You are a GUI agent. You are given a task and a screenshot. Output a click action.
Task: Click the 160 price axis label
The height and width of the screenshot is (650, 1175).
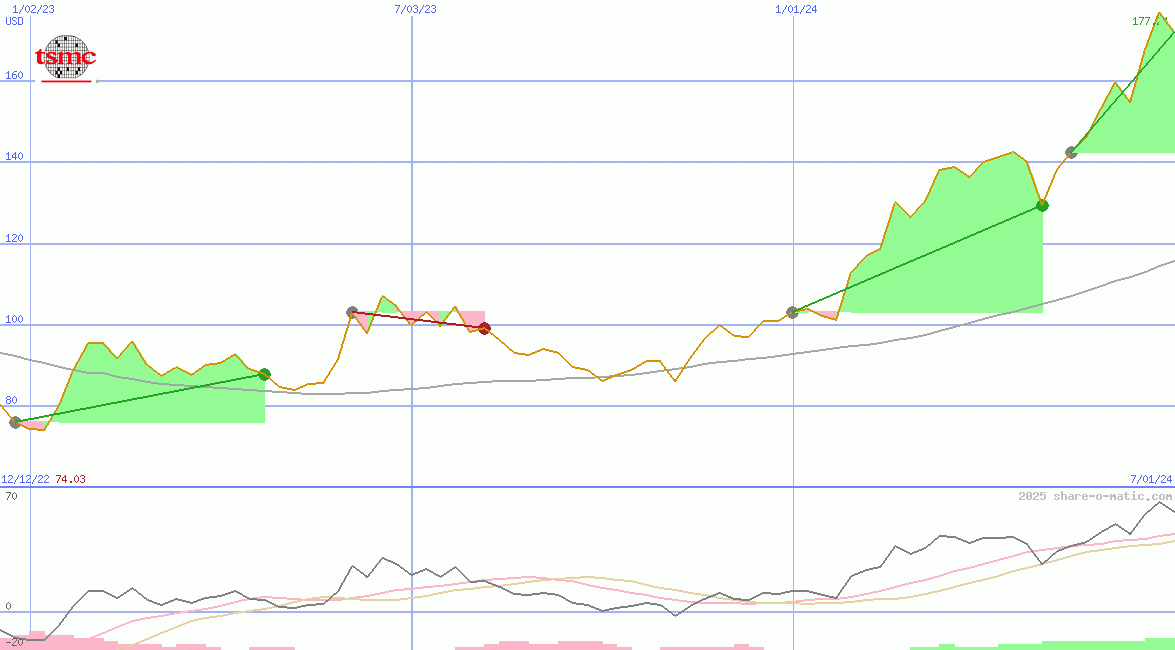(x=13, y=75)
